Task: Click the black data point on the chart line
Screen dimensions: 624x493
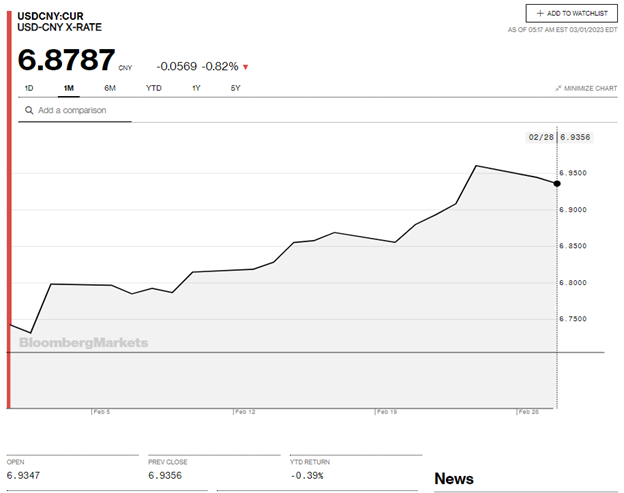Action: [x=557, y=183]
